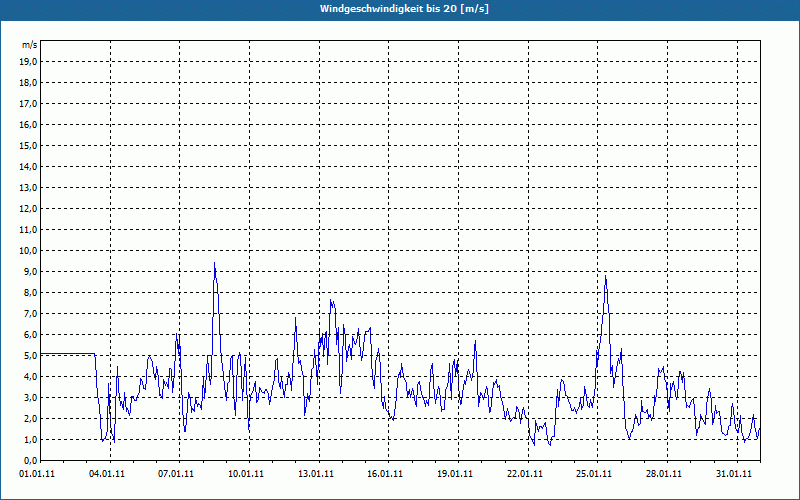This screenshot has height=500, width=800.
Task: Select the 1,0 y-axis value
Action: [x=30, y=439]
